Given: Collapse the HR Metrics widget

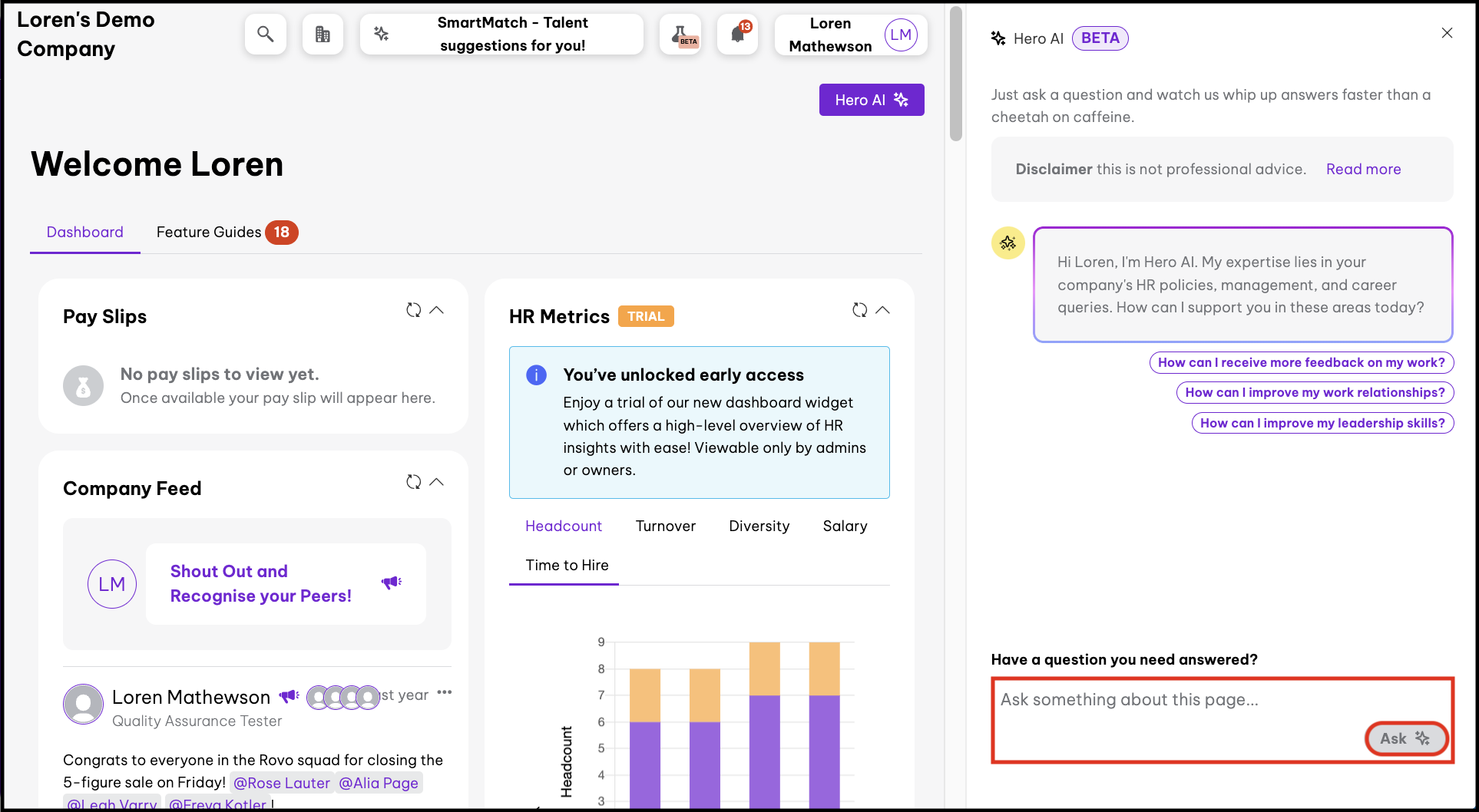Looking at the screenshot, I should pos(883,310).
